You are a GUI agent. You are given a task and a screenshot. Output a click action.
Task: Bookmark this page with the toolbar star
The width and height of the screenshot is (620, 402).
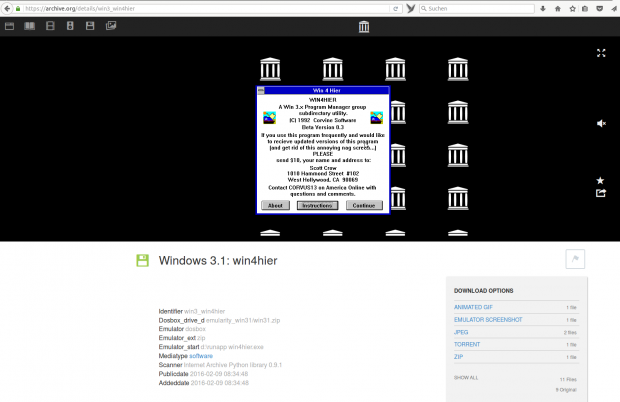point(572,8)
